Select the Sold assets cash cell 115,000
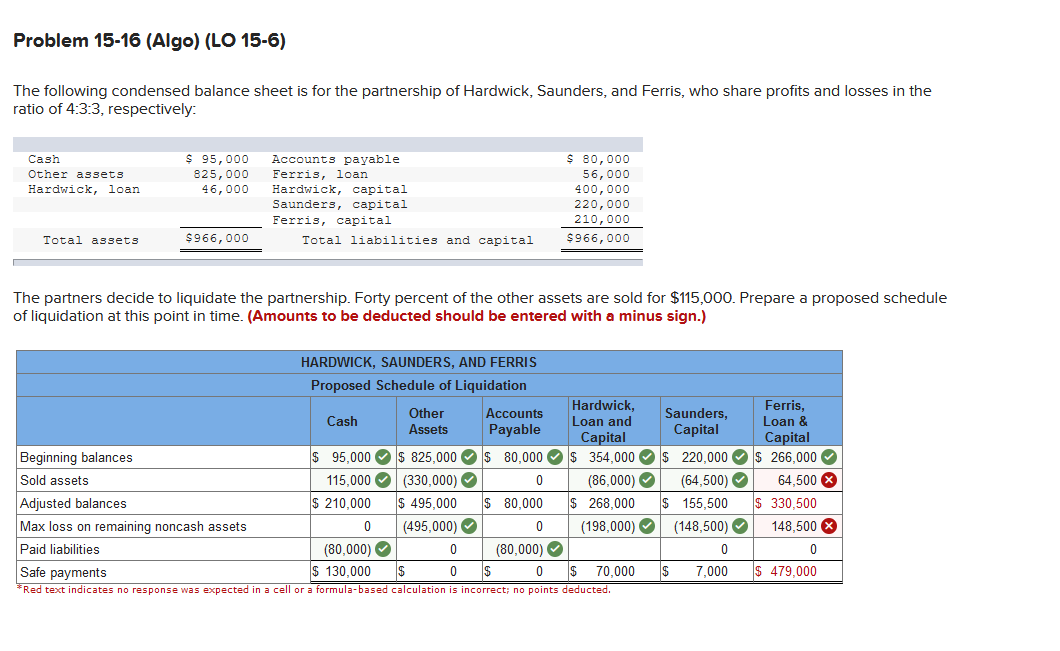1060x651 pixels. point(353,481)
